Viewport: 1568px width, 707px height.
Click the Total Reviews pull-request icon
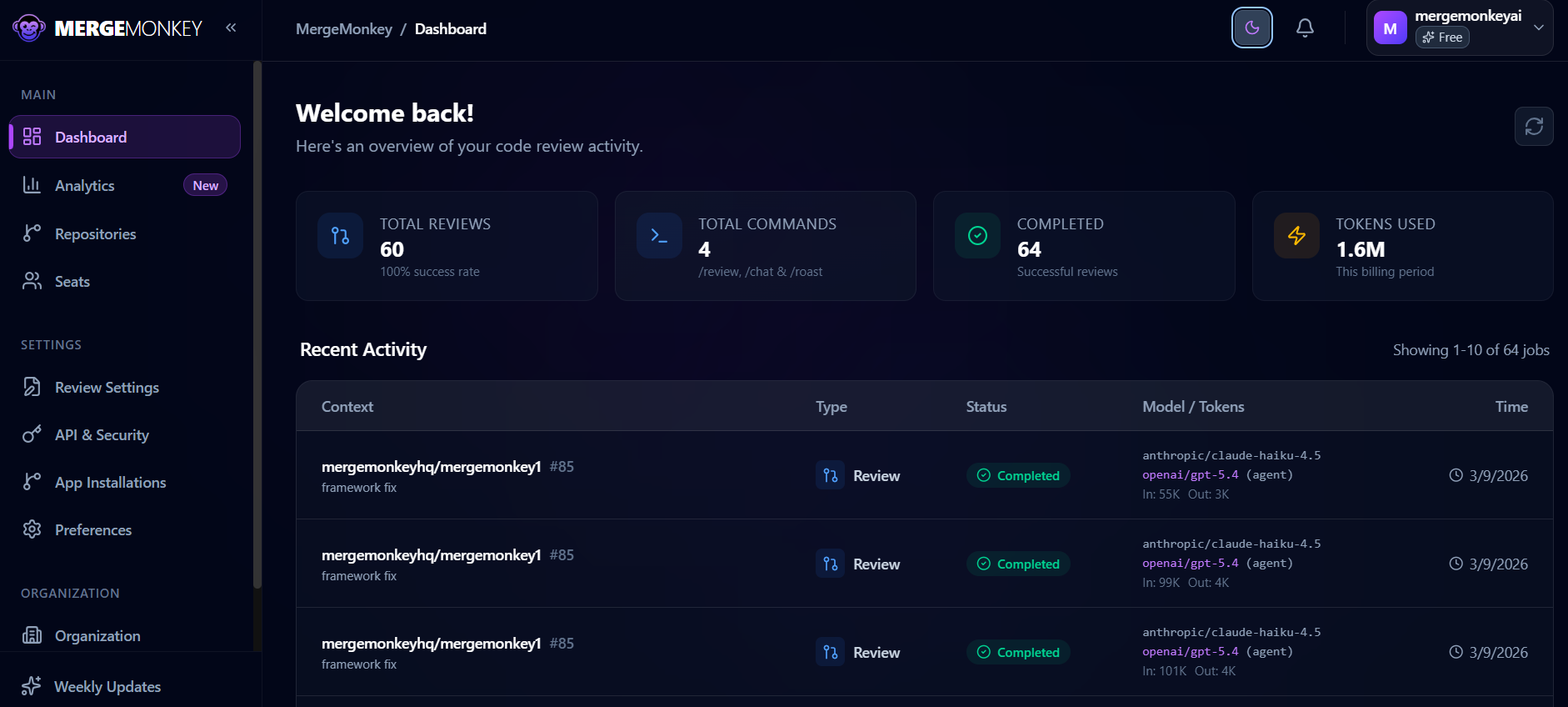(340, 236)
